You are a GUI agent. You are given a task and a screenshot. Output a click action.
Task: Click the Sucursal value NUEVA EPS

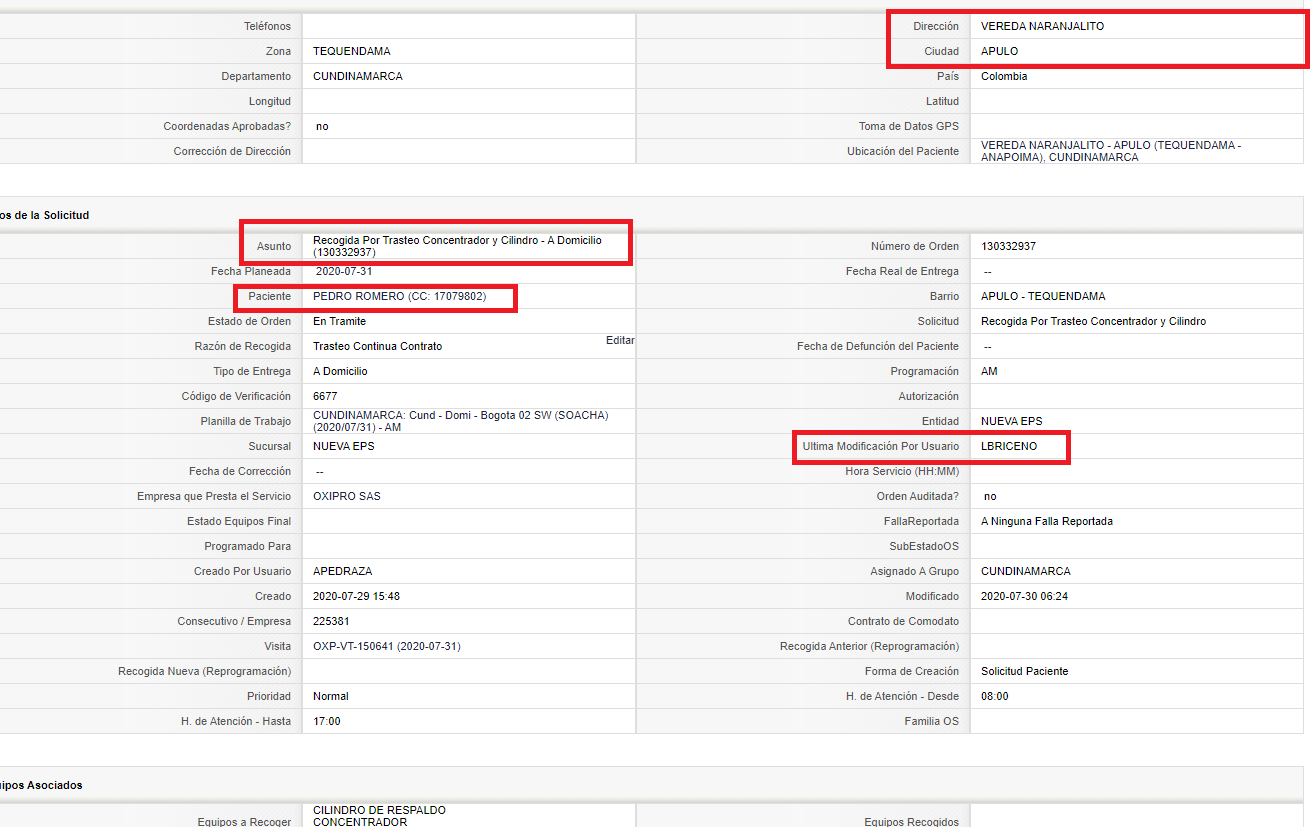point(344,446)
